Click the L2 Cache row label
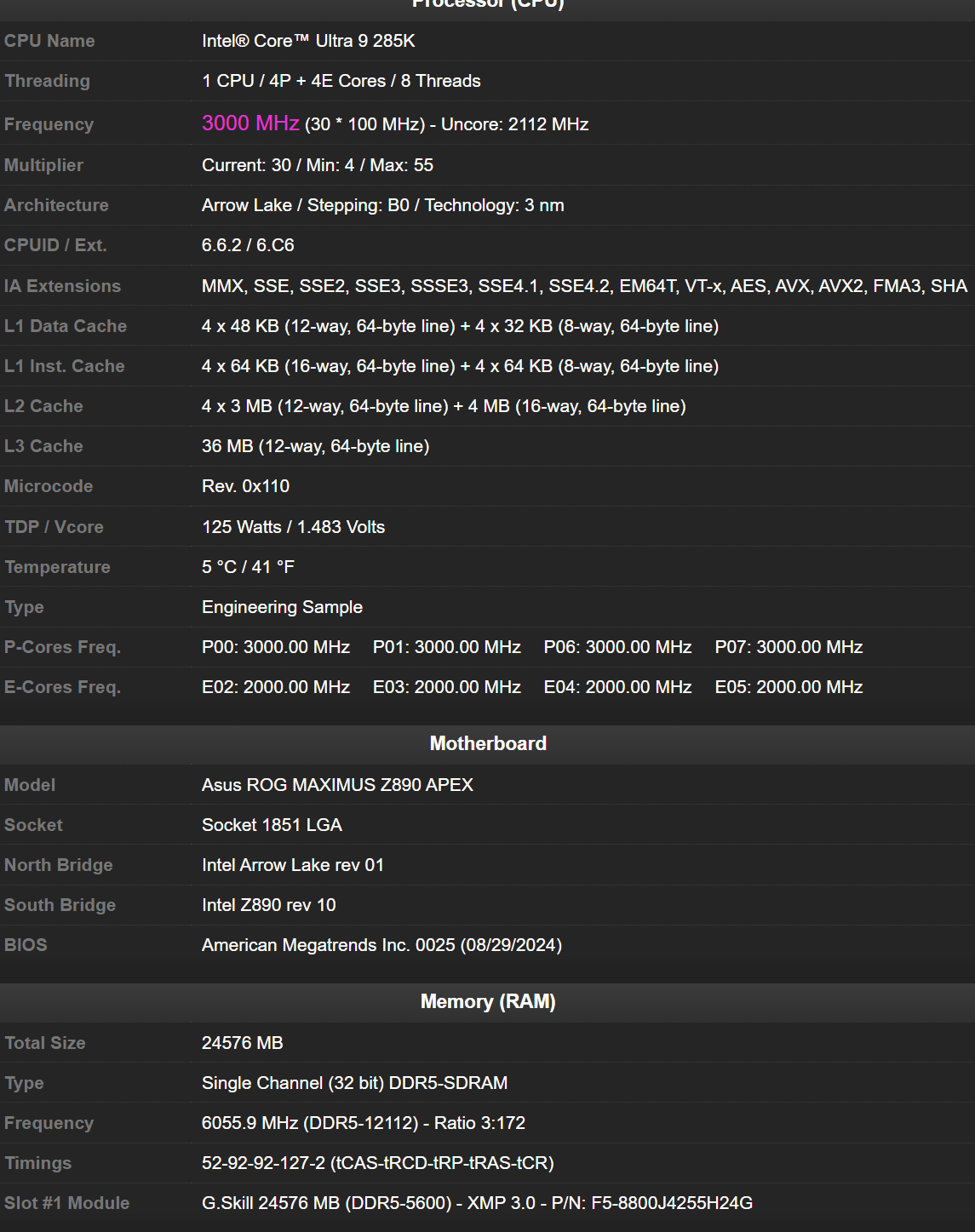The height and width of the screenshot is (1232, 975). (x=43, y=406)
